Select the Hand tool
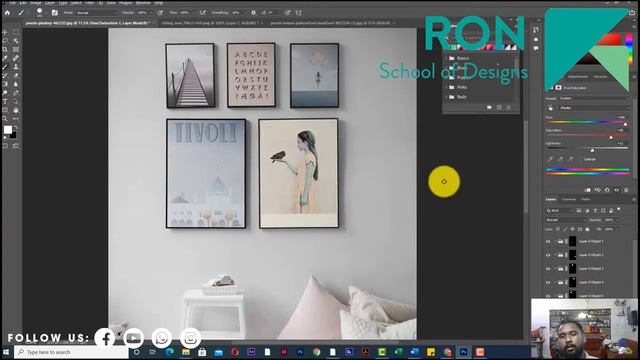The width and height of the screenshot is (640, 360). (x=16, y=110)
